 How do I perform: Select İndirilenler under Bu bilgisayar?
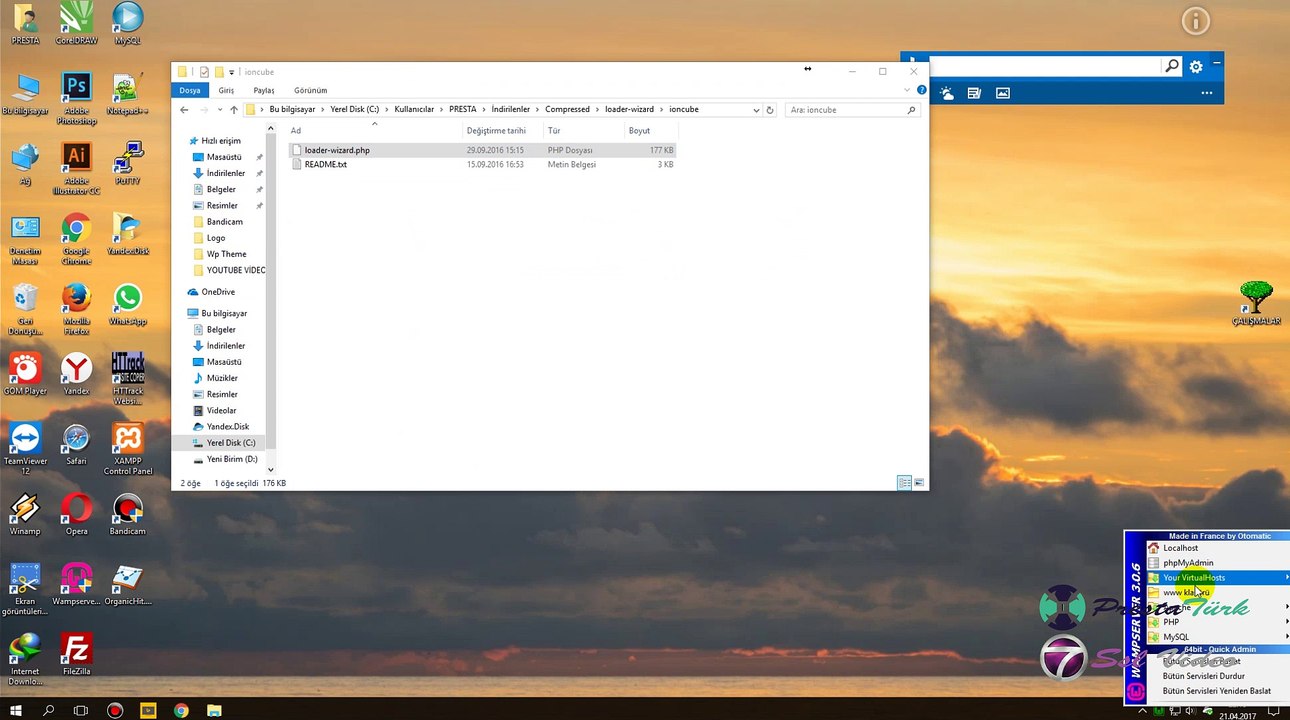pyautogui.click(x=226, y=346)
